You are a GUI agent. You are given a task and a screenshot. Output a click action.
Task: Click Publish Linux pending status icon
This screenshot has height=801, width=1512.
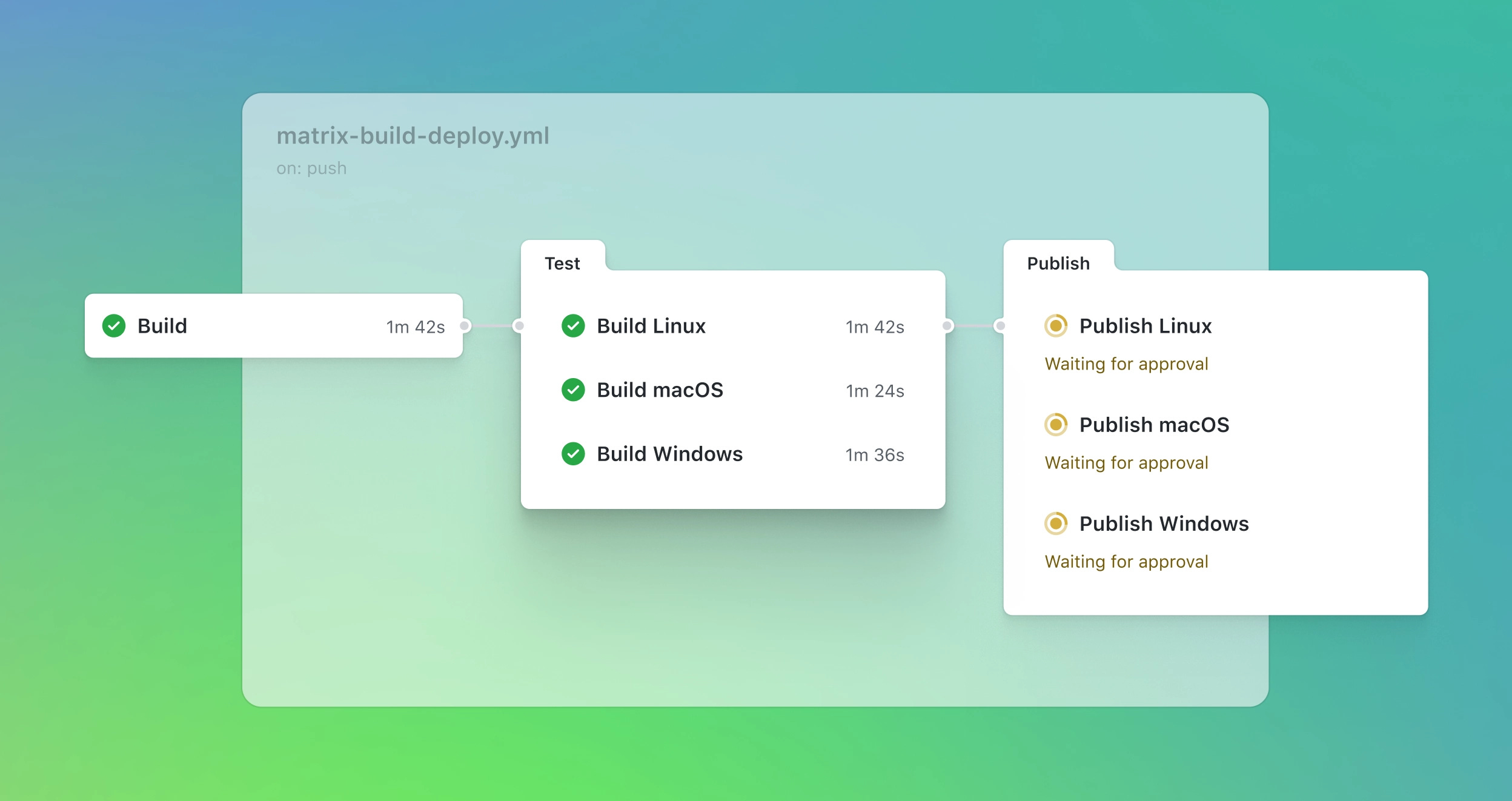(x=1056, y=326)
